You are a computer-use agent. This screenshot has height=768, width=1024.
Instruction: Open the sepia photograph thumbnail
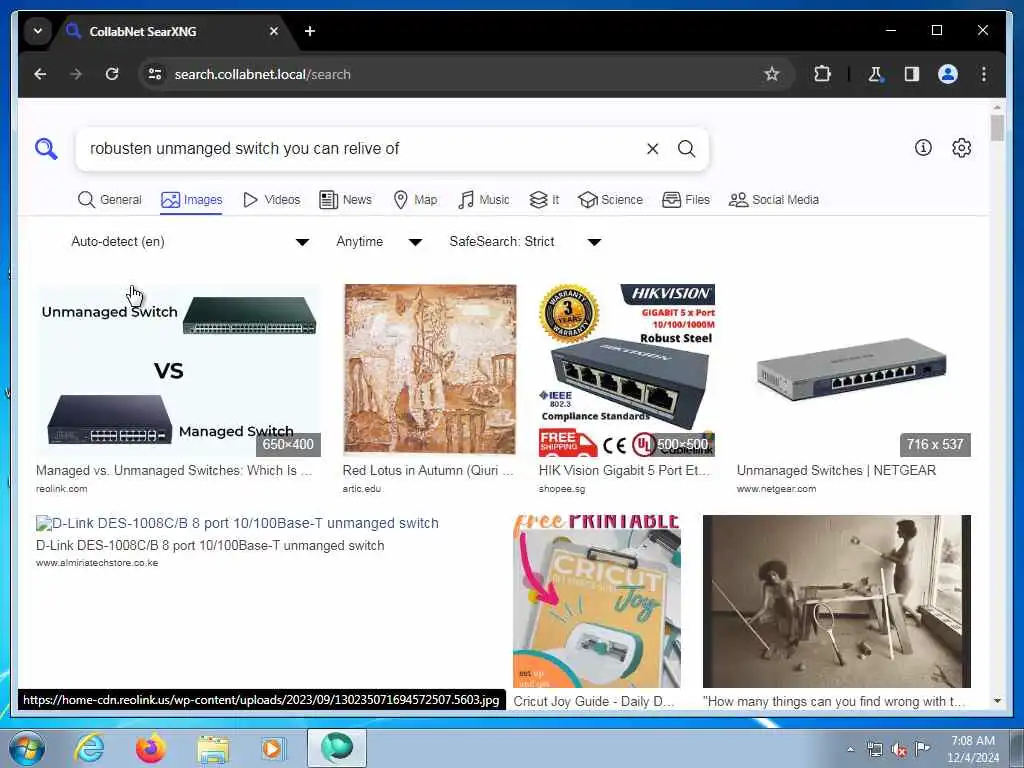click(837, 601)
